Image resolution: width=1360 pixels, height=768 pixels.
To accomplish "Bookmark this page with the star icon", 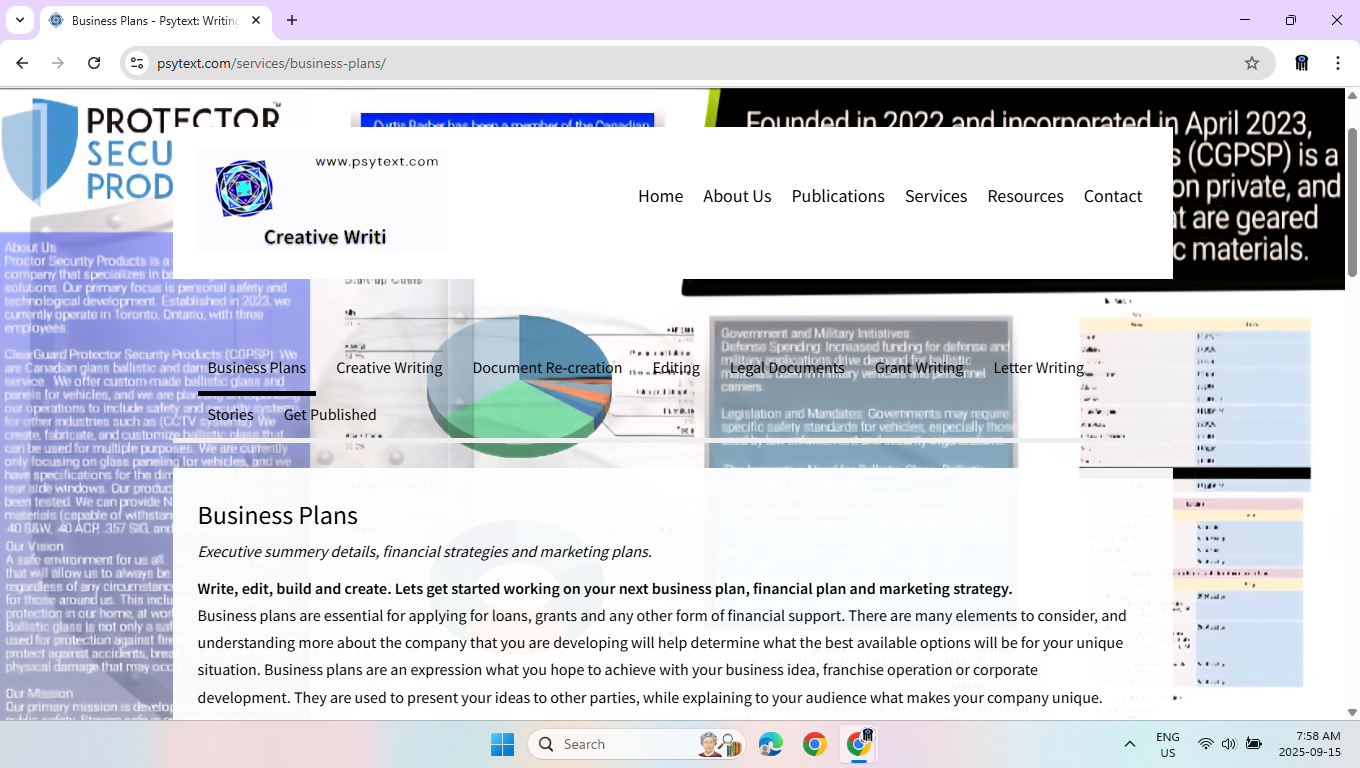I will (1252, 63).
